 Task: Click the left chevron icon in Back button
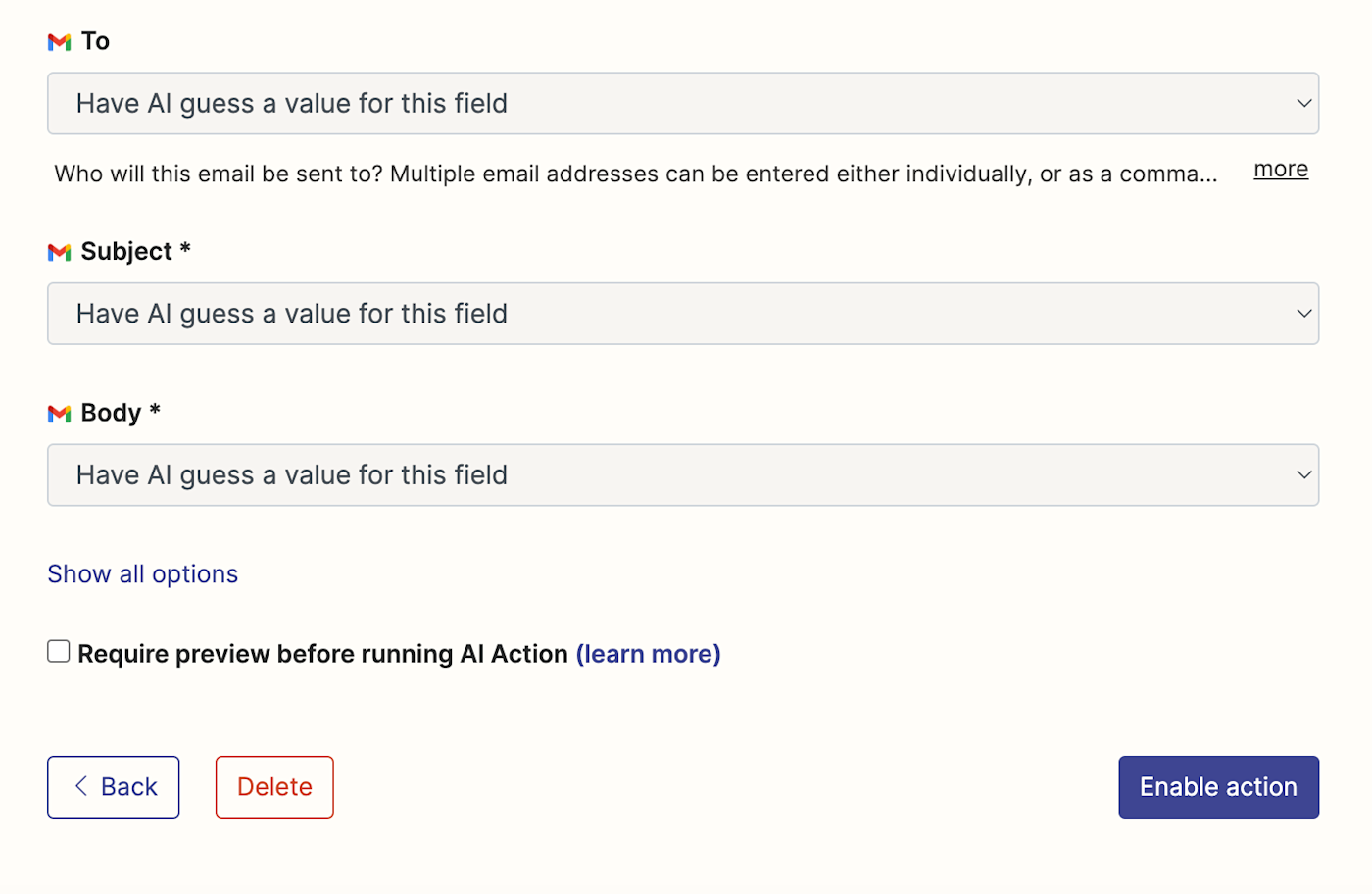coord(81,786)
